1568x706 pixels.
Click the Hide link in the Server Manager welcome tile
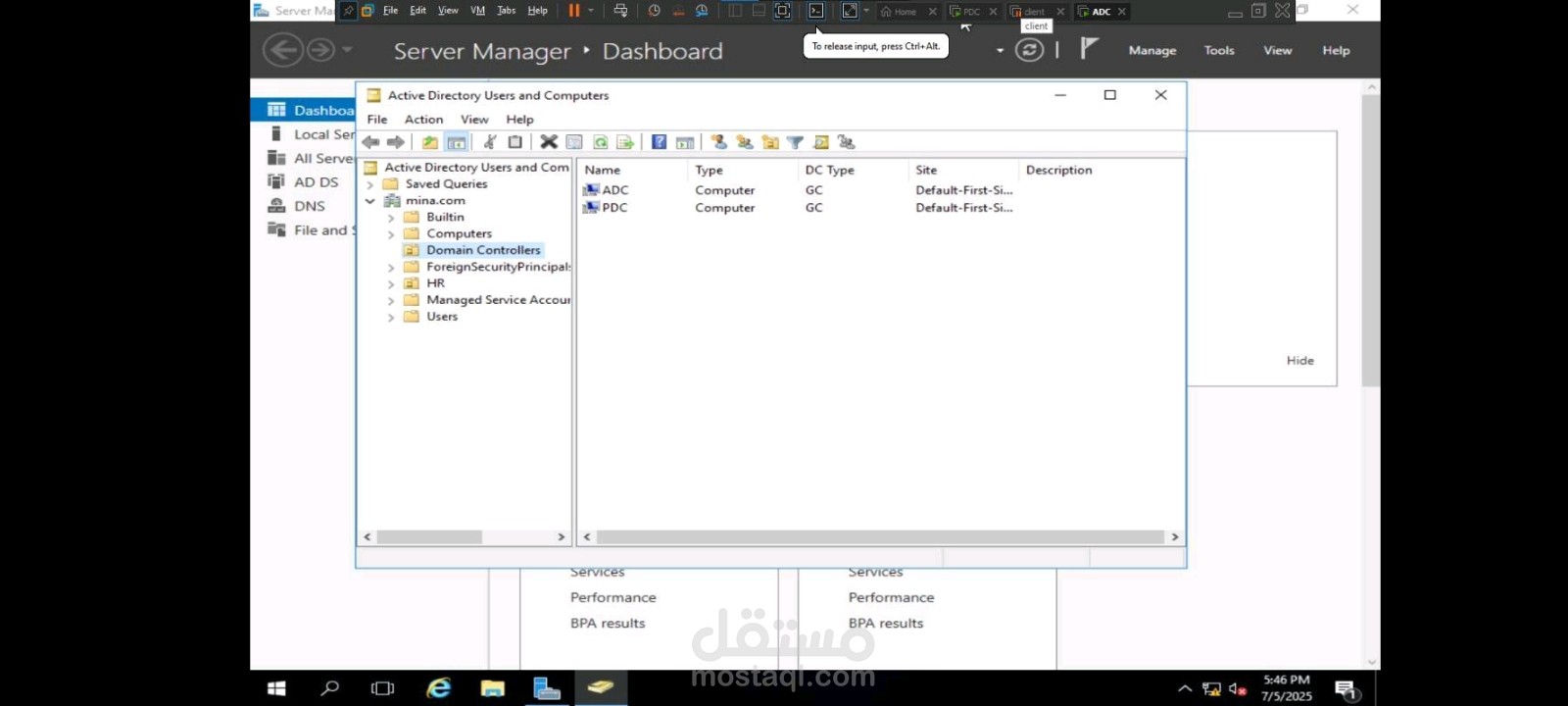1300,361
